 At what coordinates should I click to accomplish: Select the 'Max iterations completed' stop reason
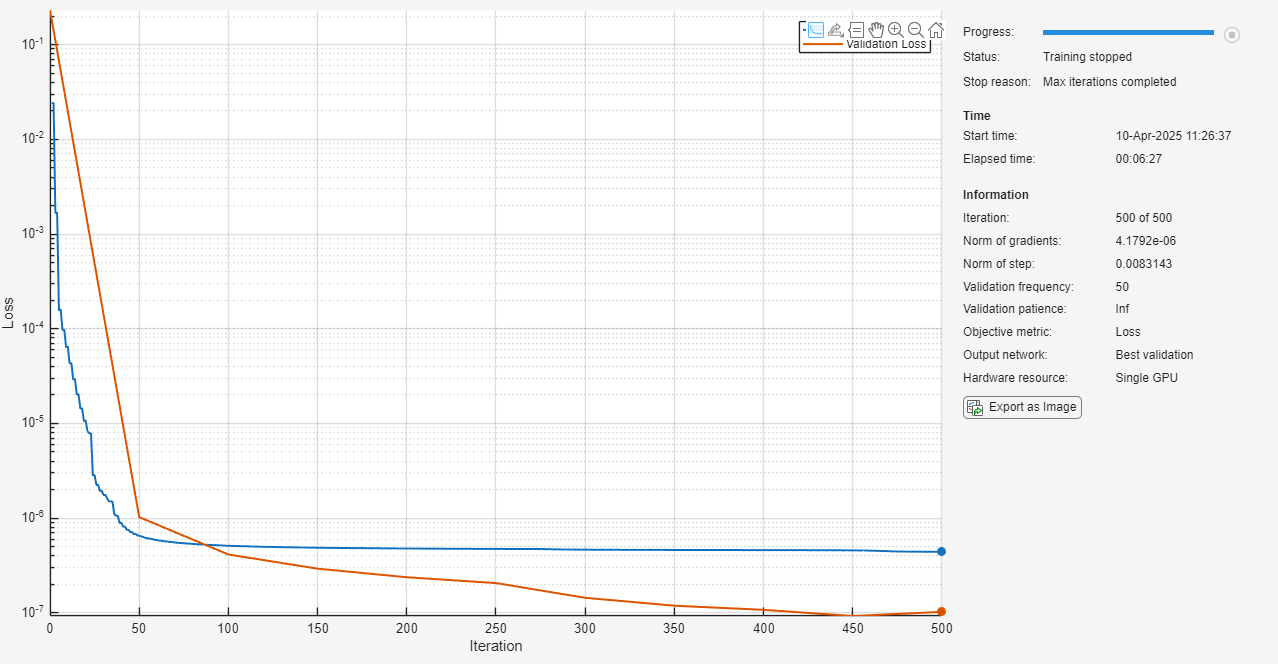tap(1109, 82)
